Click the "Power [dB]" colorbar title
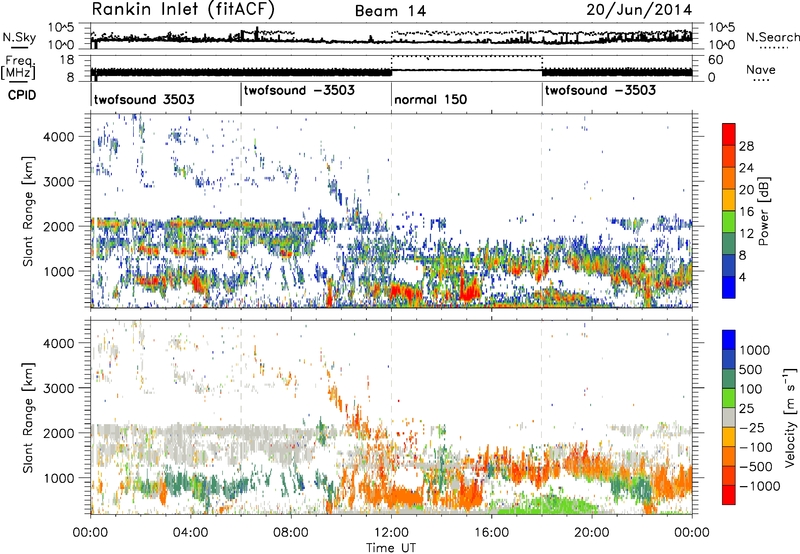 [x=764, y=211]
